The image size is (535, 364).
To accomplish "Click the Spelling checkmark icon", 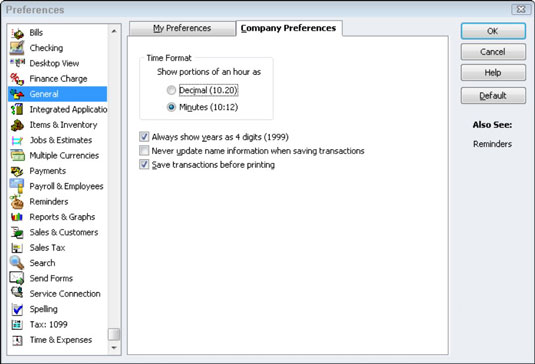I will point(17,309).
